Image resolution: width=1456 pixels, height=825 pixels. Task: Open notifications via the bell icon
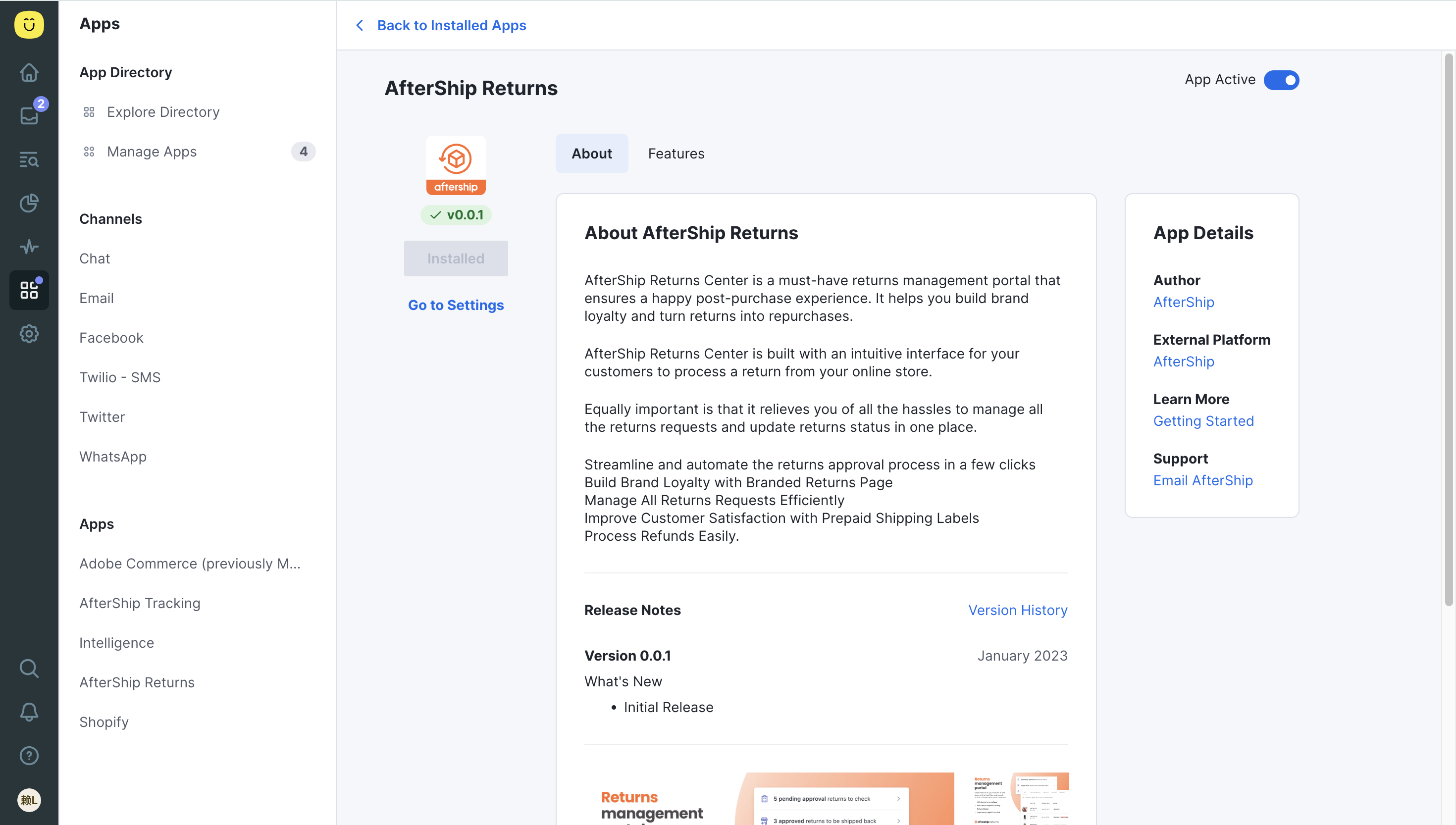click(29, 712)
